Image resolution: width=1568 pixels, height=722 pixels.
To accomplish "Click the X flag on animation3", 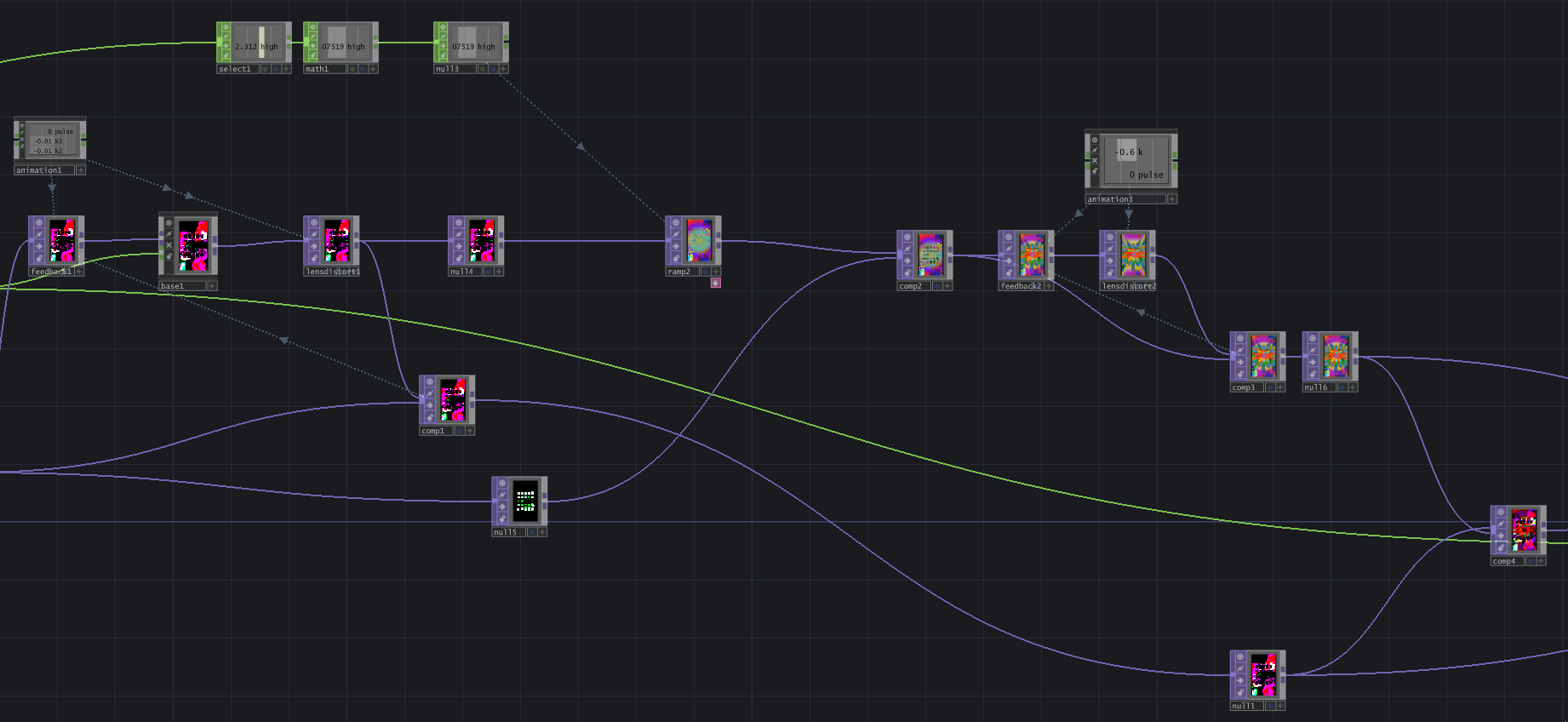I will 1095,160.
